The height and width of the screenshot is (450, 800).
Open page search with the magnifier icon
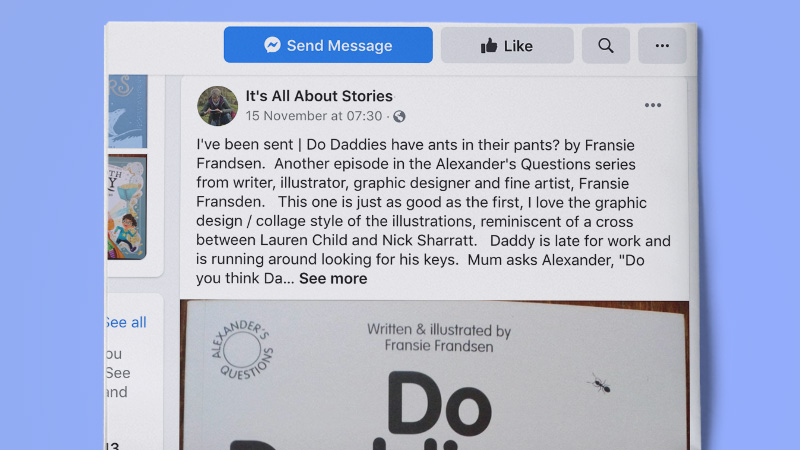point(606,45)
